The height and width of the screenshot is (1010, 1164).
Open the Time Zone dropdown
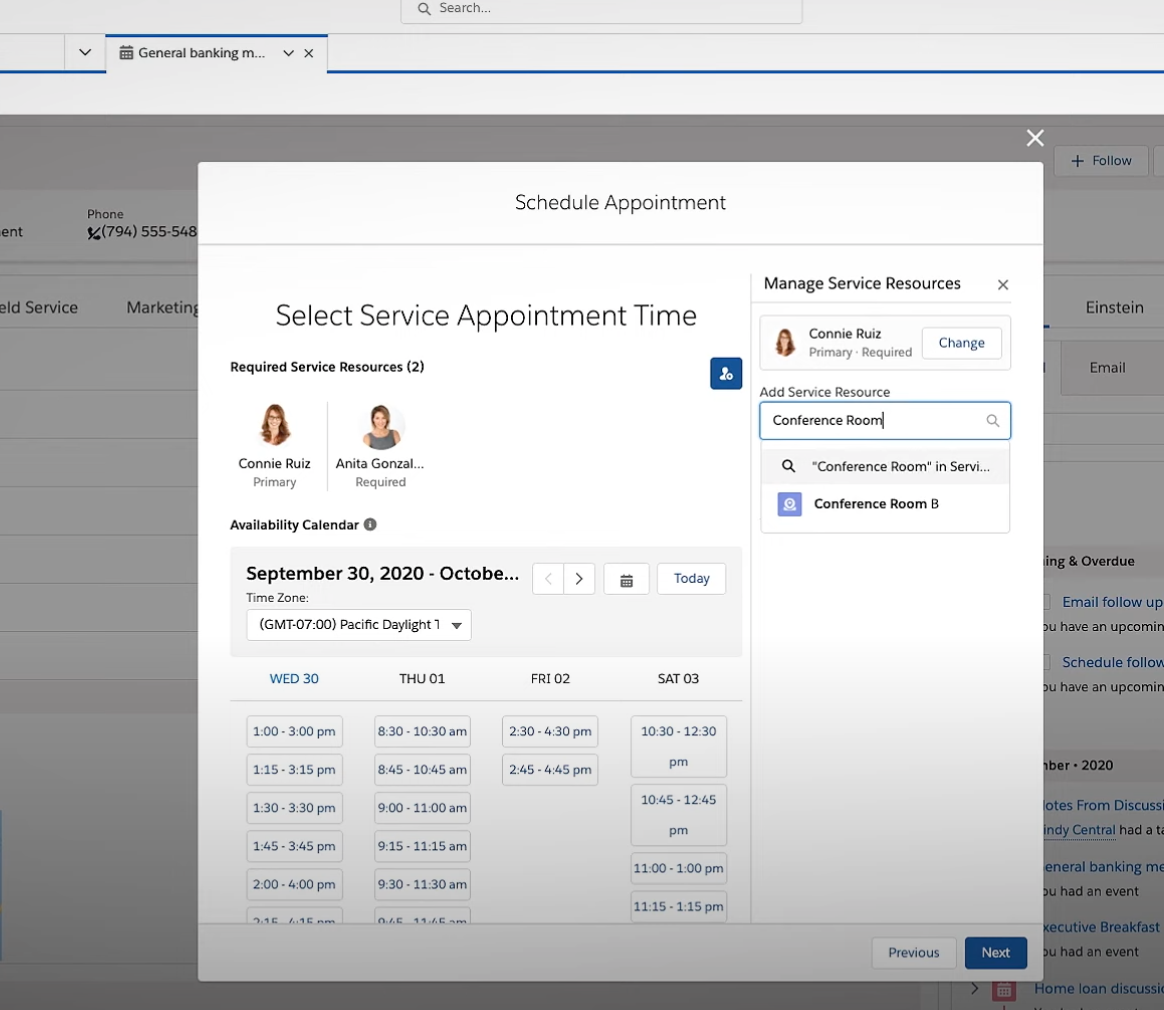(x=359, y=625)
